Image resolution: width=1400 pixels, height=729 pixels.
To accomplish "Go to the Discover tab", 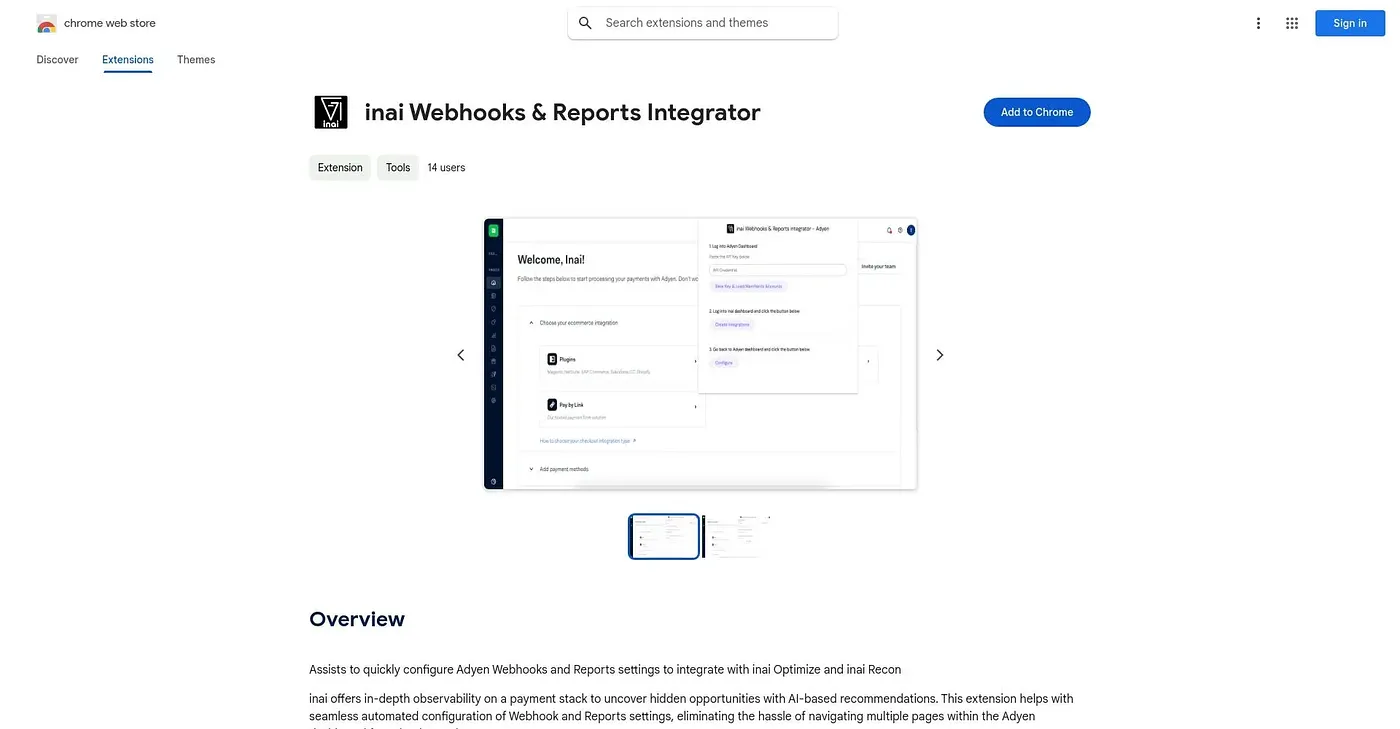I will [x=57, y=60].
